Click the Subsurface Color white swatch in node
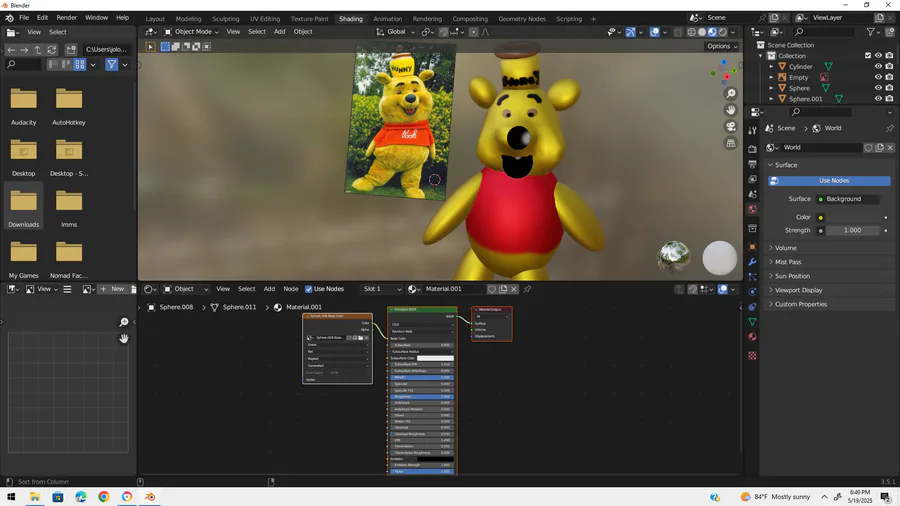This screenshot has width=900, height=506. click(x=435, y=358)
